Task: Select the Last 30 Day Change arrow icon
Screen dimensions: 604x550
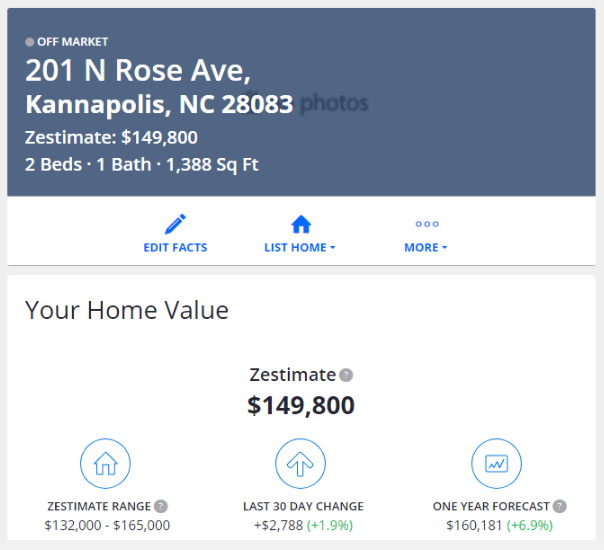Action: (x=301, y=464)
